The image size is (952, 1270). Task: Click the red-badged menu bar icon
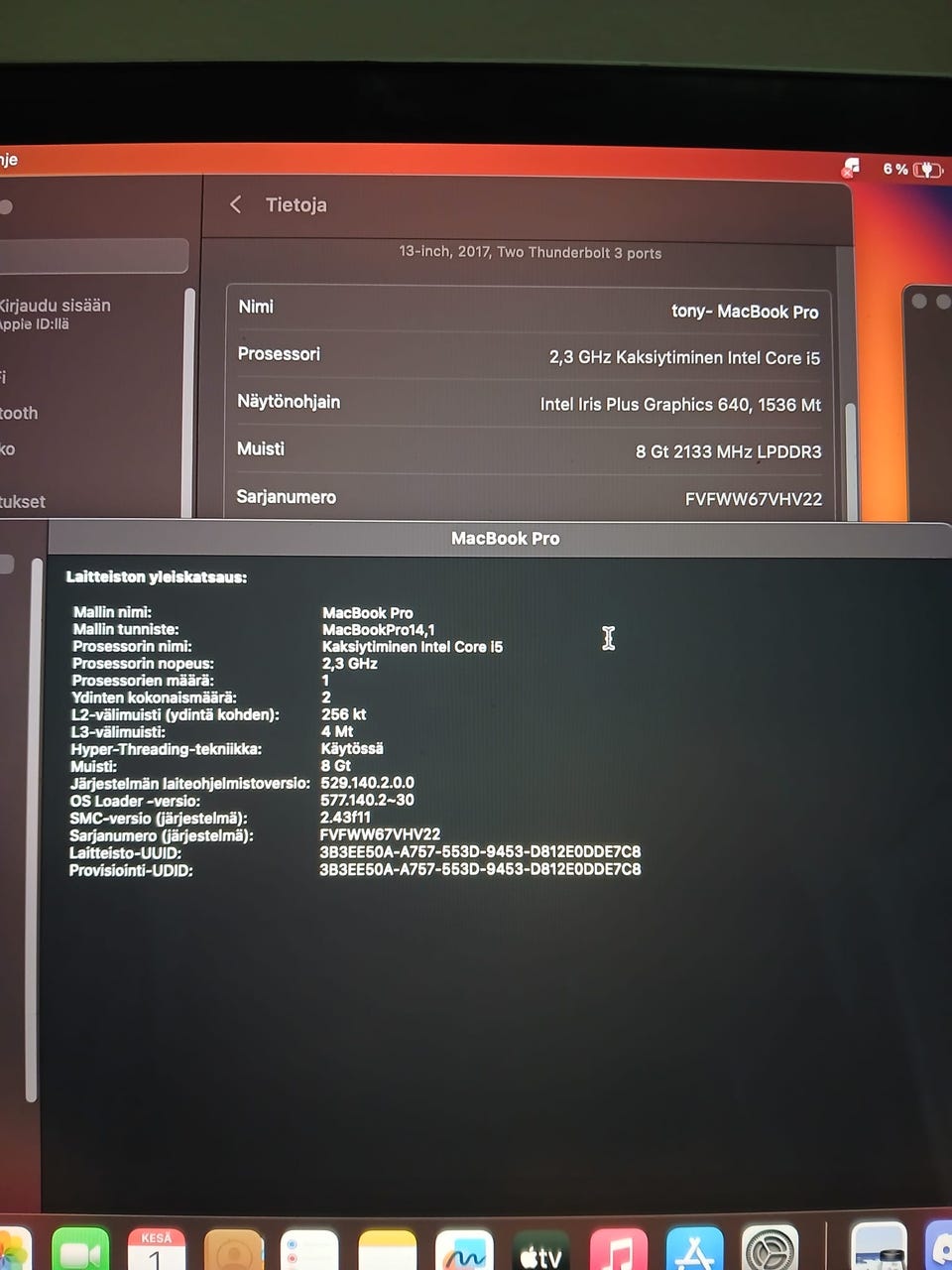tap(851, 168)
